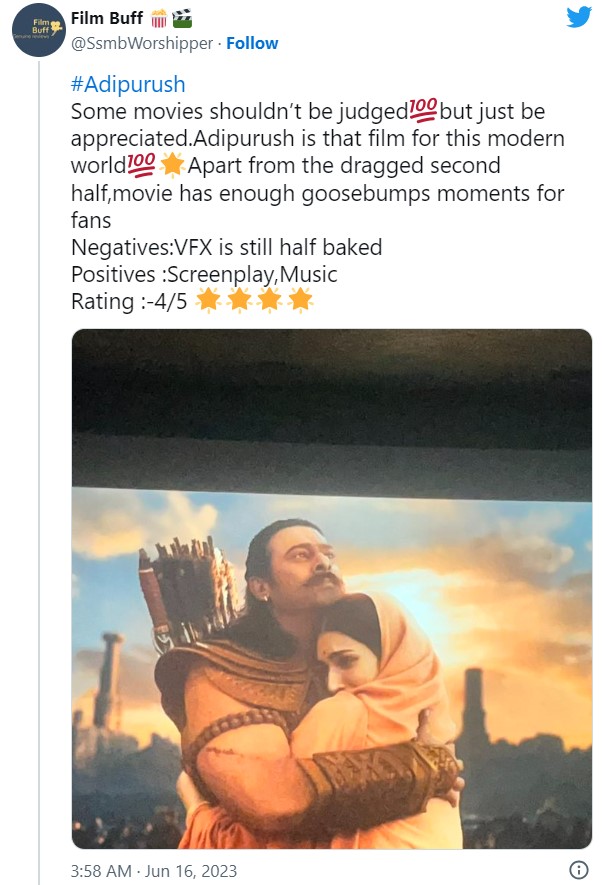Image resolution: width=607 pixels, height=885 pixels.
Task: Click the "Positives :Screenplay,Music" line
Action: point(204,274)
